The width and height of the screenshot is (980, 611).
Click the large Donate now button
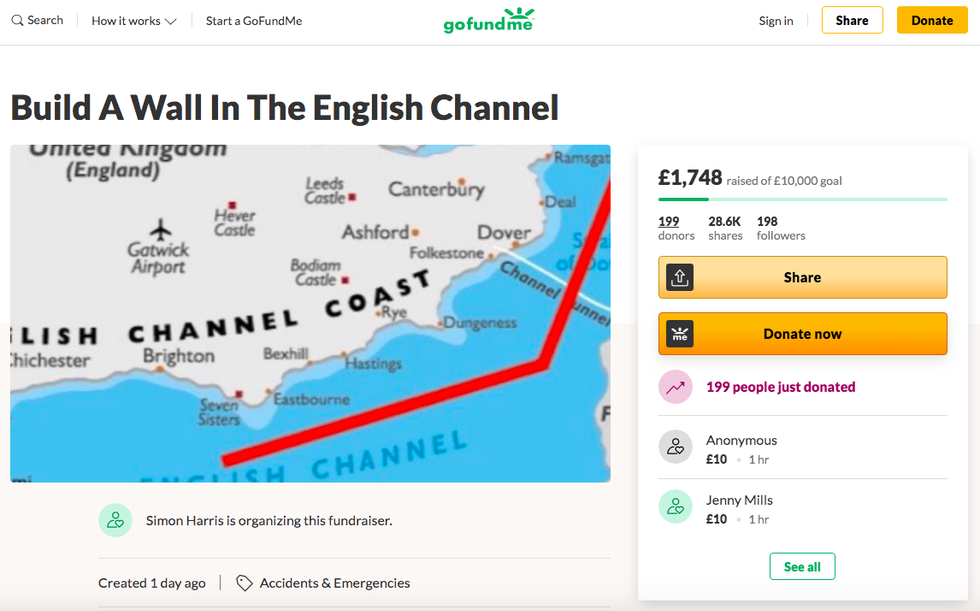click(802, 334)
